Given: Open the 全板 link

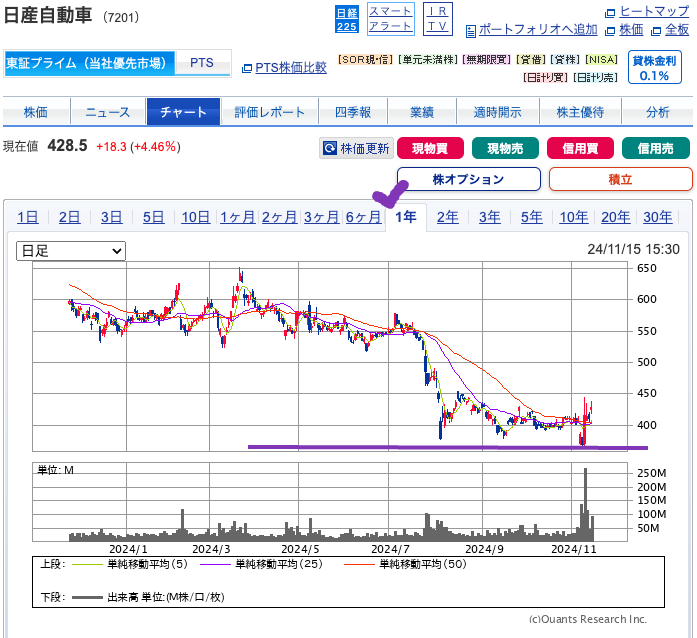Looking at the screenshot, I should [x=677, y=30].
